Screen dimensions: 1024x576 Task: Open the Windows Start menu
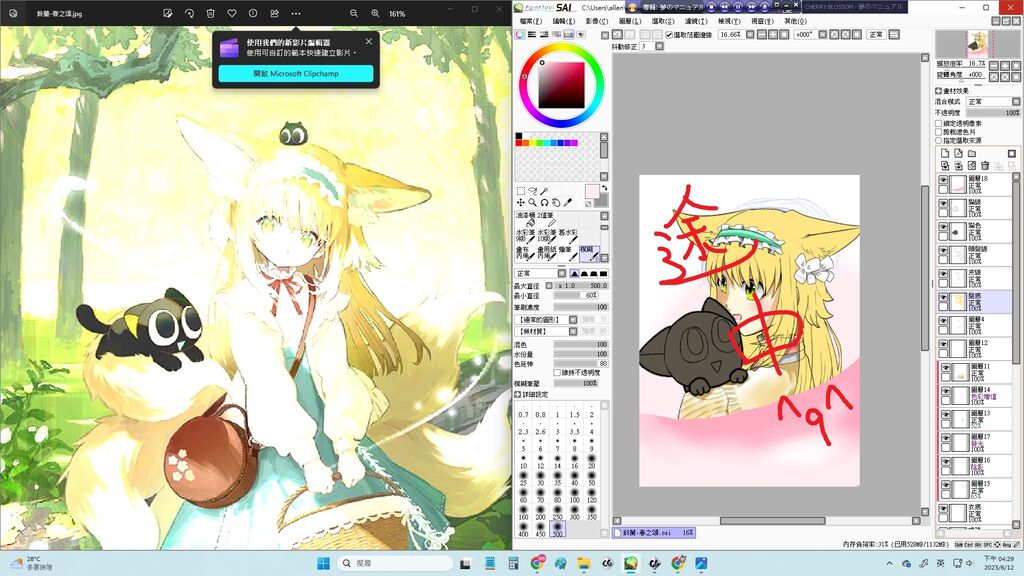click(323, 563)
